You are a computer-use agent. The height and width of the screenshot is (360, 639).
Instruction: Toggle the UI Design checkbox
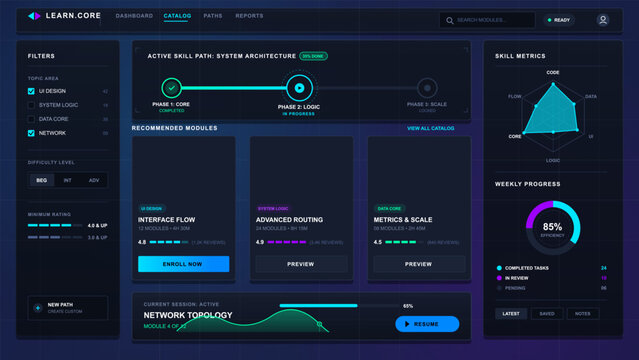point(31,91)
